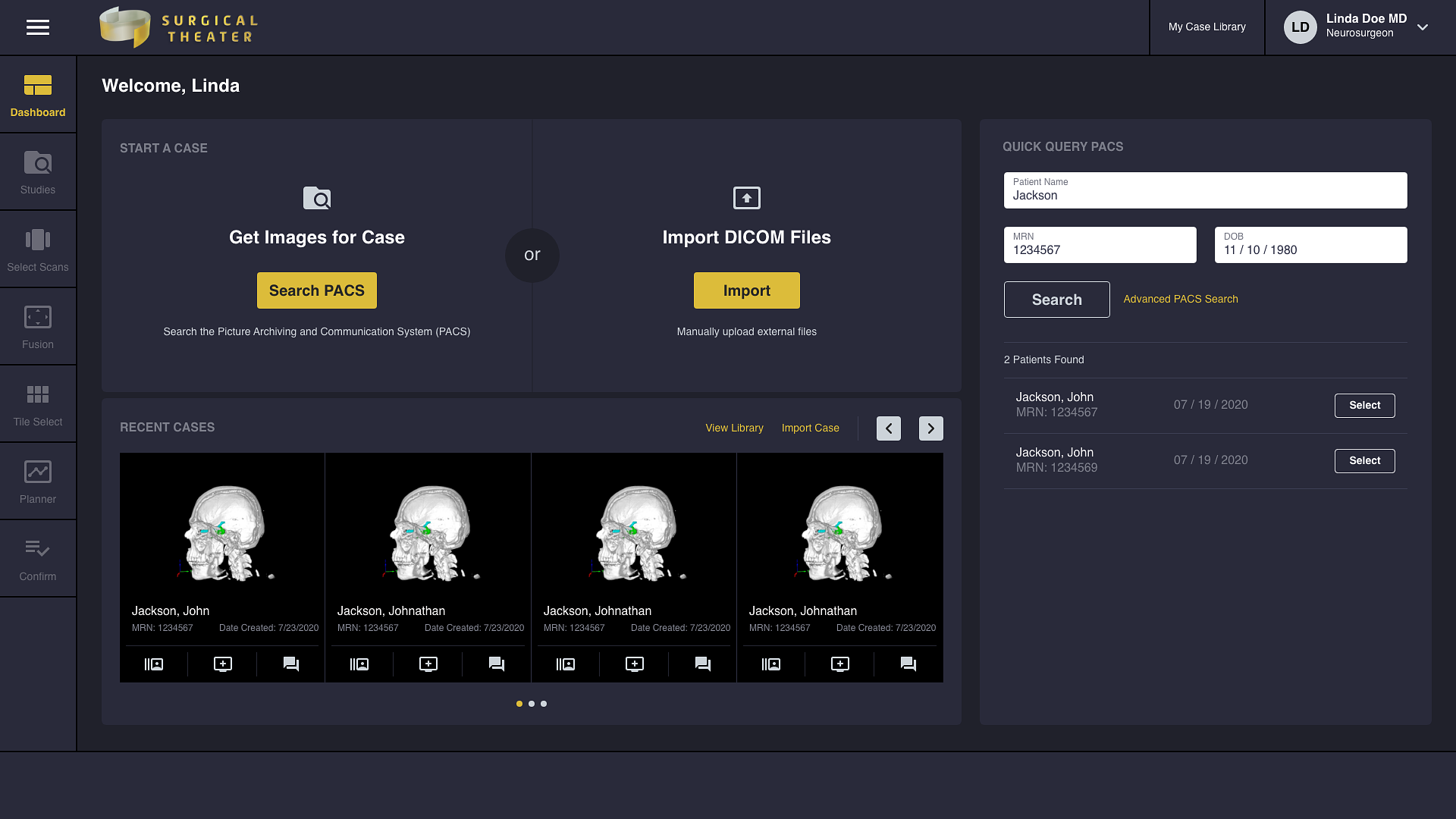Open library icon on fourth case card
This screenshot has width=1456, height=819.
771,664
